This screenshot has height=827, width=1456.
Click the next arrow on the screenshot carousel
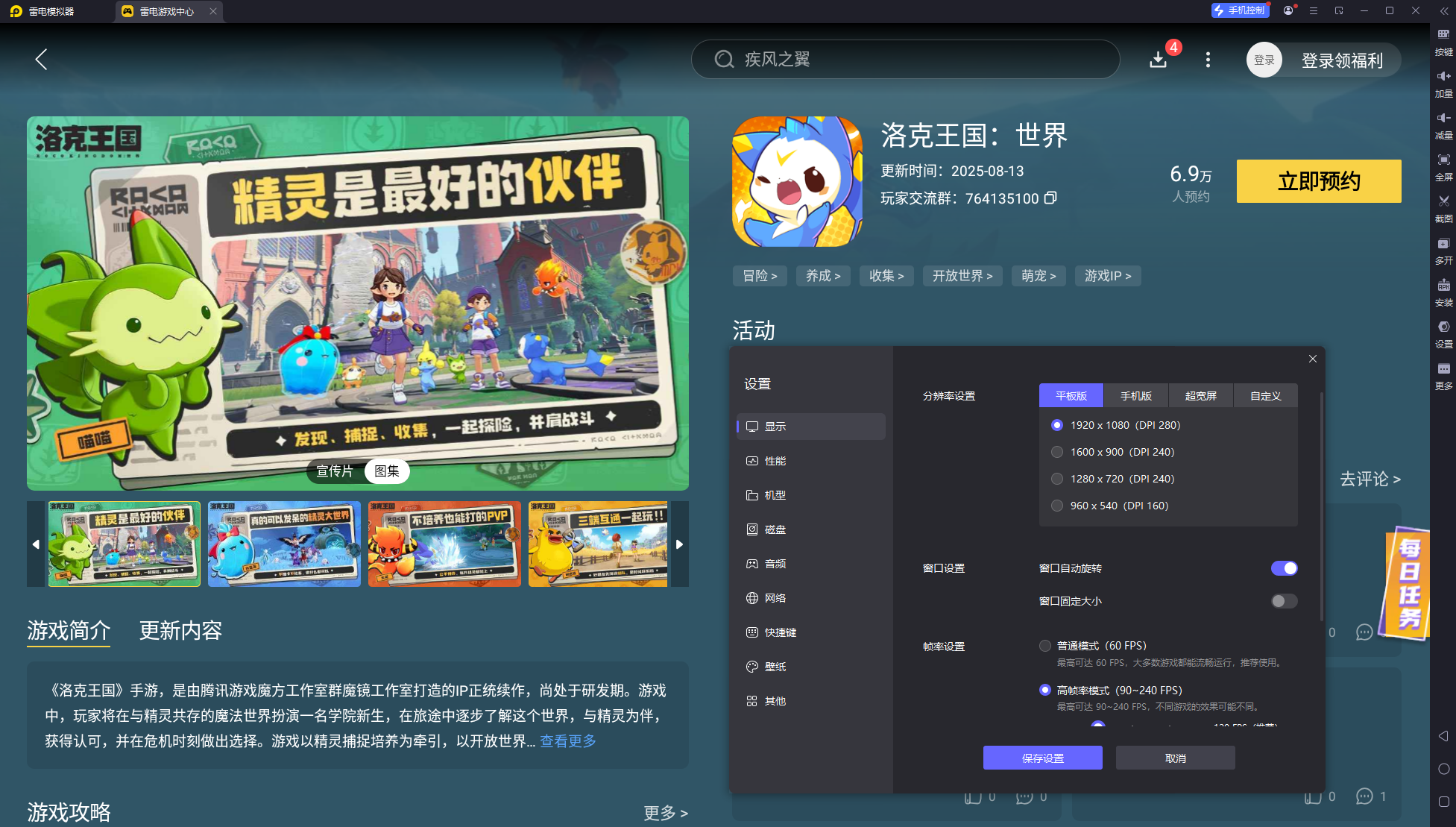(679, 544)
